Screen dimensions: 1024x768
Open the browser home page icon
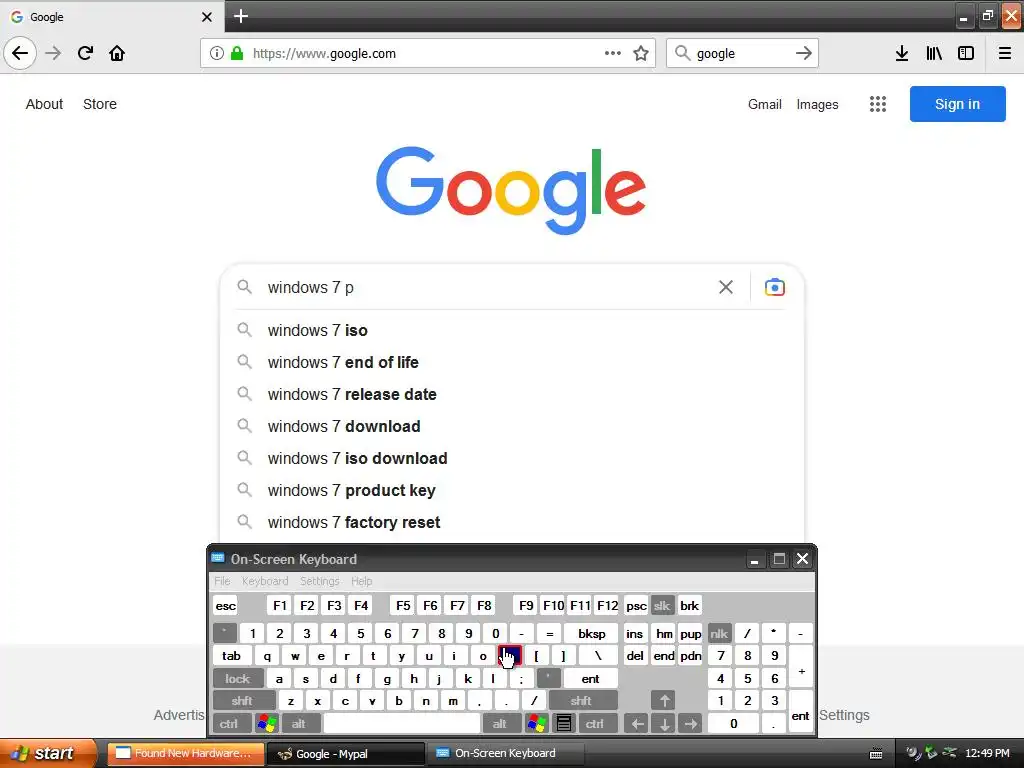click(x=117, y=53)
